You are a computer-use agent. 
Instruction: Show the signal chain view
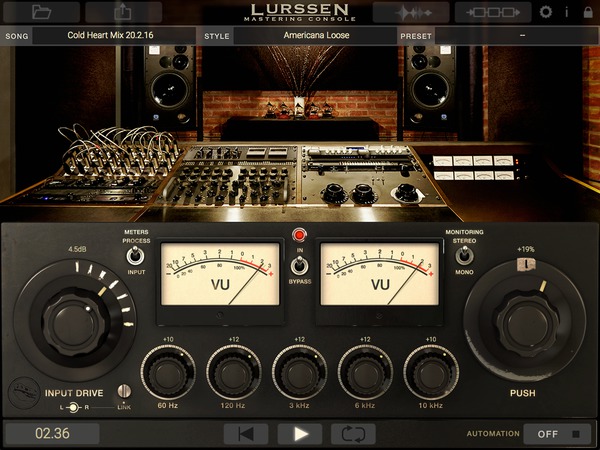(492, 12)
